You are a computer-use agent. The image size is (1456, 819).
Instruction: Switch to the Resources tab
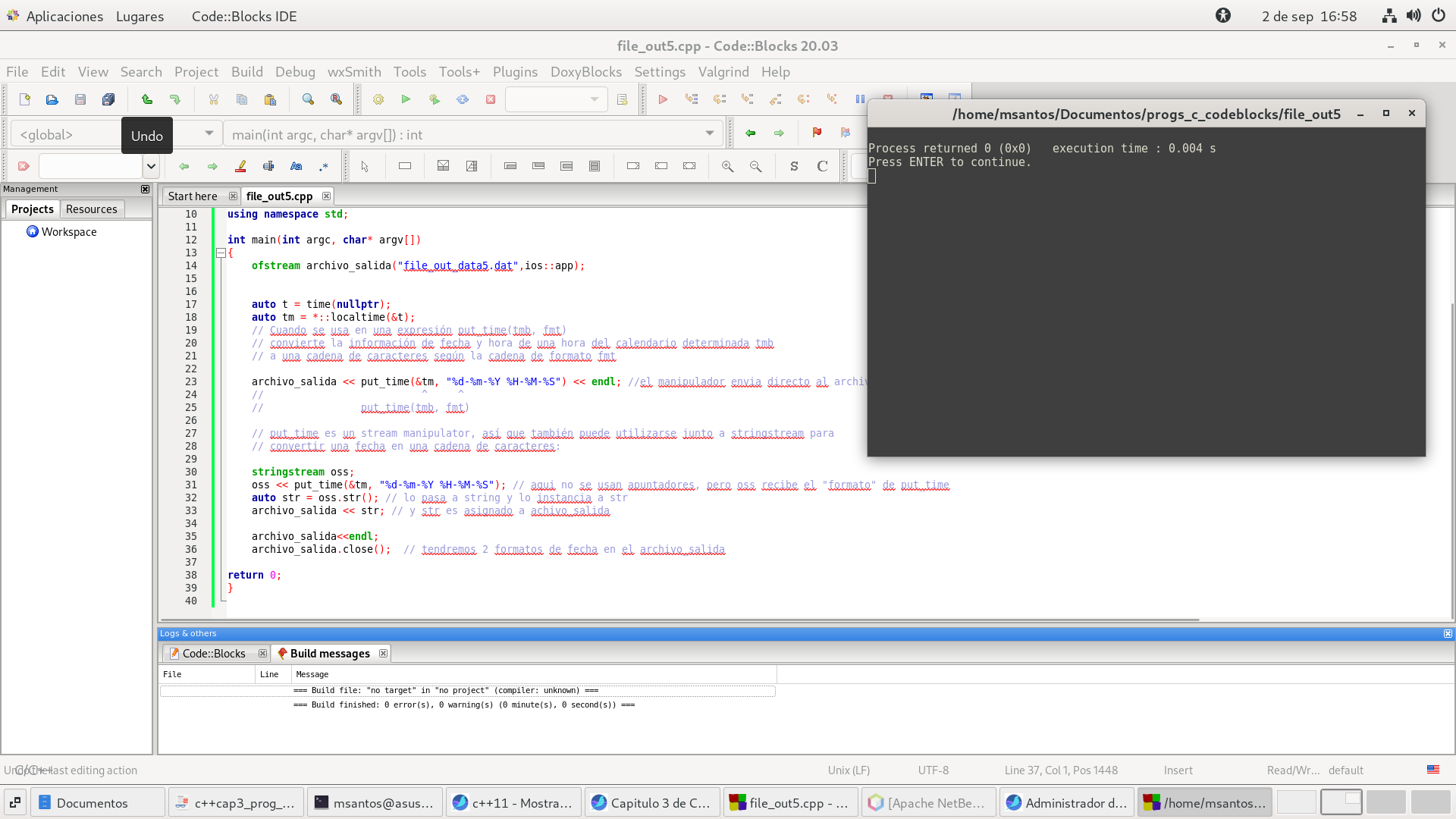pos(91,209)
